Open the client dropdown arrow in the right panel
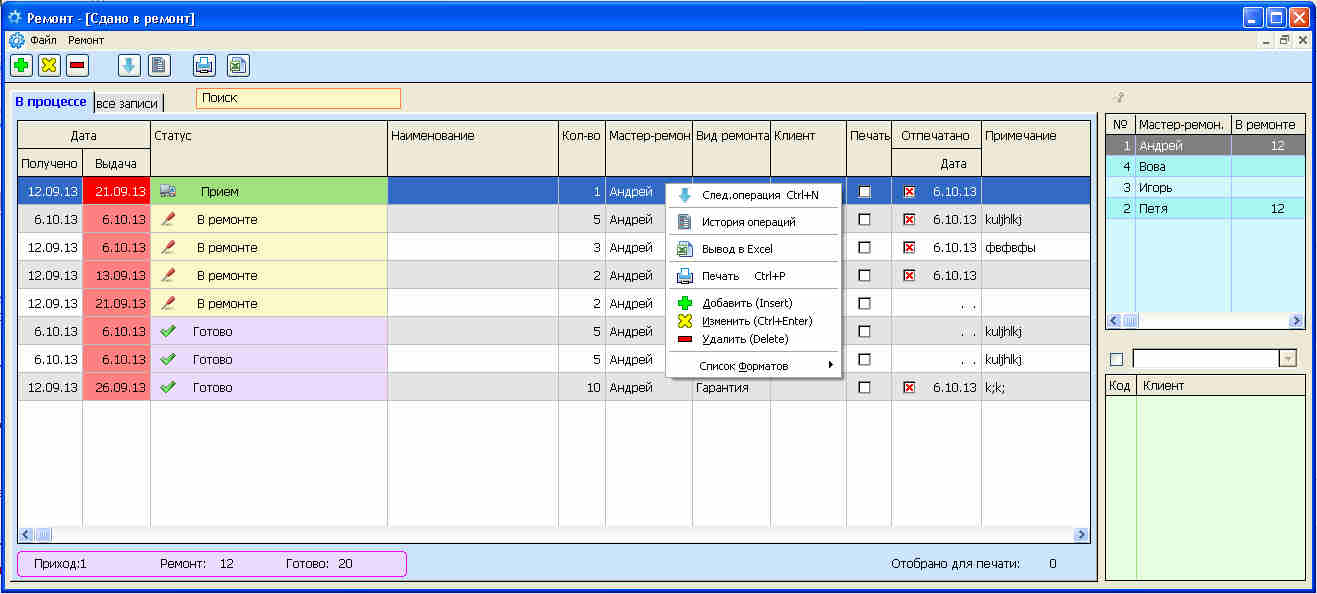Viewport: 1317px width, 594px height. (x=1288, y=359)
